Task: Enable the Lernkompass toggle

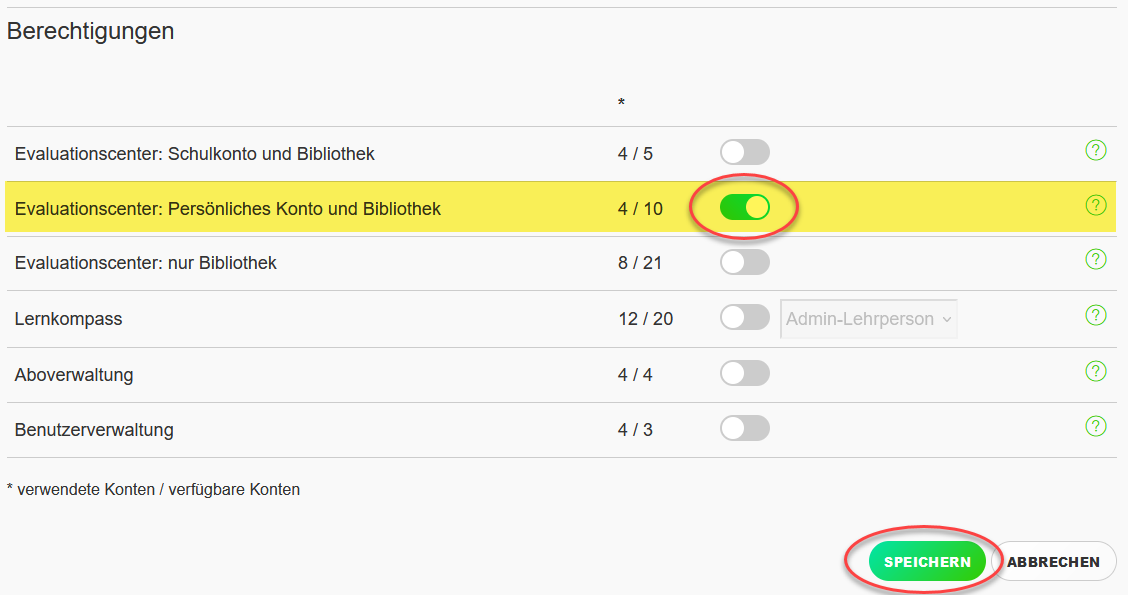Action: pos(745,317)
